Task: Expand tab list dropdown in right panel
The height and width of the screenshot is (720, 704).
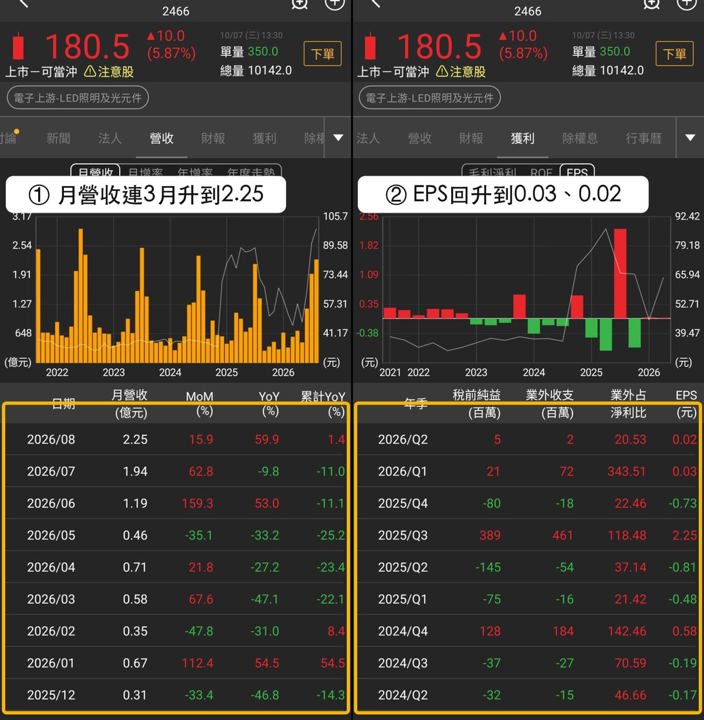Action: [x=690, y=138]
